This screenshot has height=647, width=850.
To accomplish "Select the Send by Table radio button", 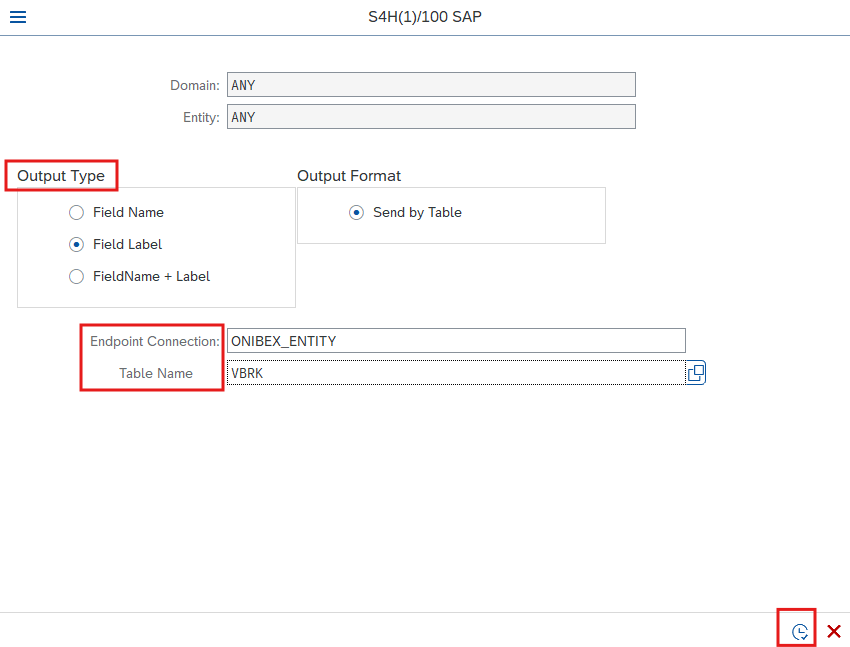I will pyautogui.click(x=356, y=212).
